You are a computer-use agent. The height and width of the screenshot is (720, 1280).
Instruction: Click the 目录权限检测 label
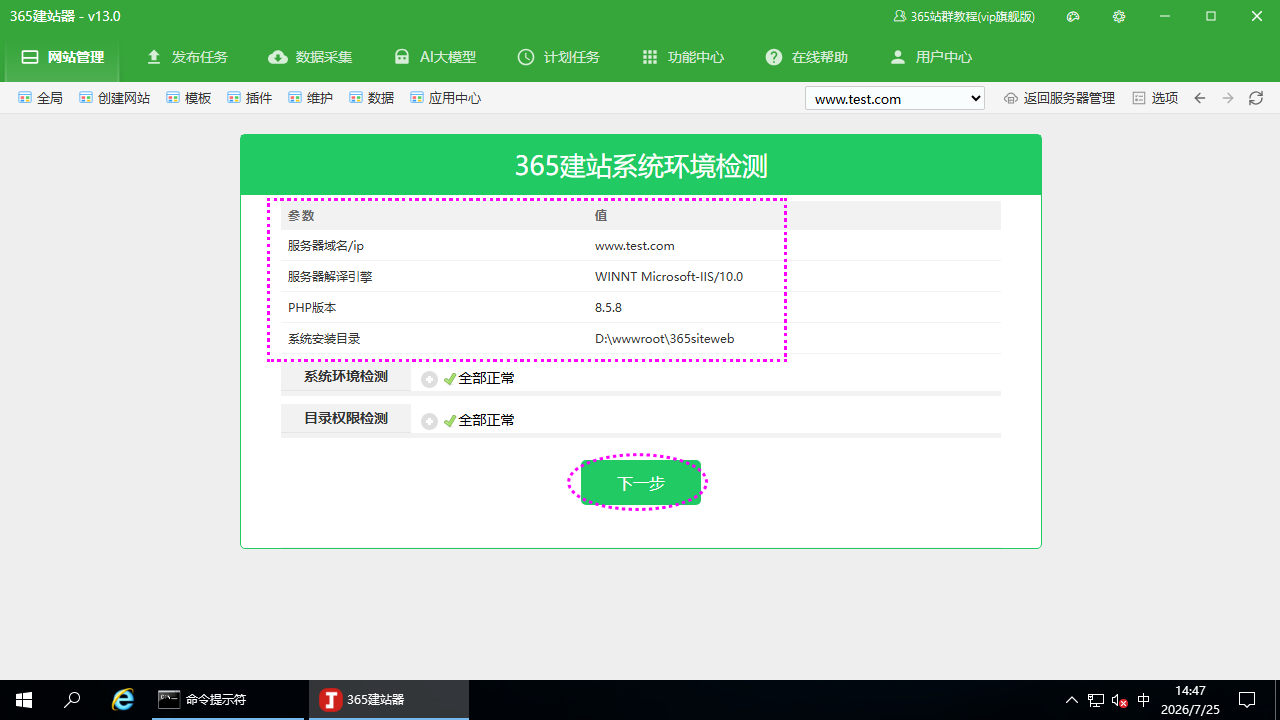(346, 418)
